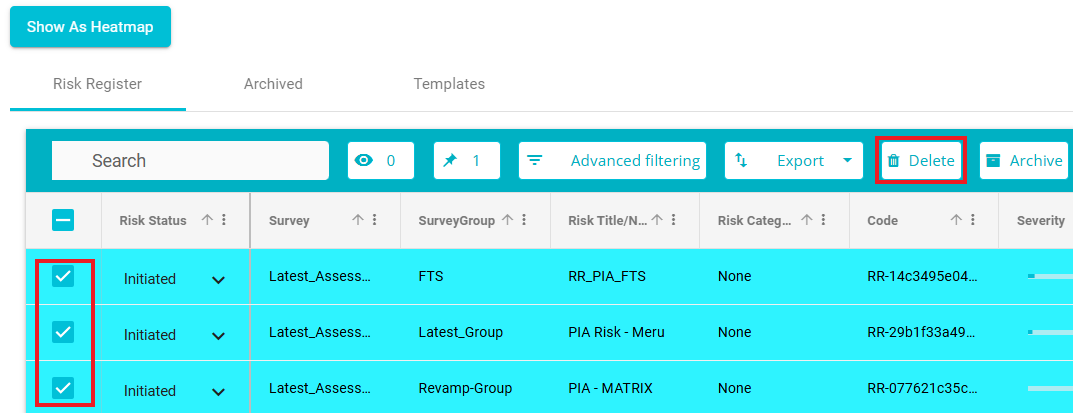Screen dimensions: 1073x413
Task: Uncheck the PIA Risk - Meru row checkbox
Action: 63,333
